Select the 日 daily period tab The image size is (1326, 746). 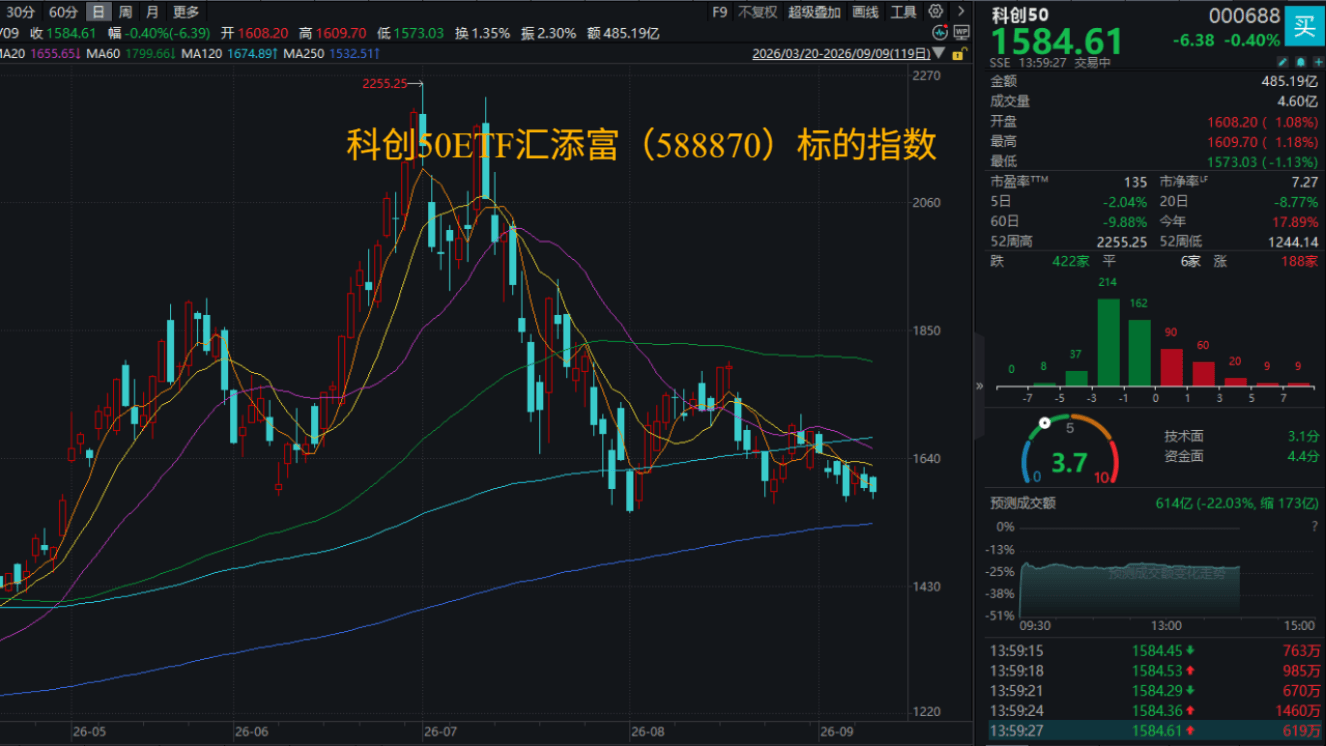coord(98,12)
